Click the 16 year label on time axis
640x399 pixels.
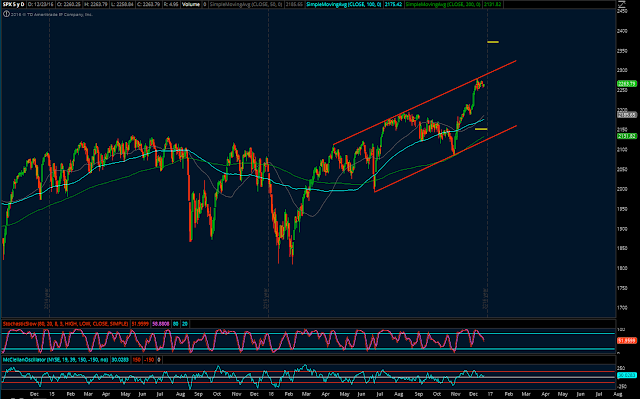[x=271, y=394]
